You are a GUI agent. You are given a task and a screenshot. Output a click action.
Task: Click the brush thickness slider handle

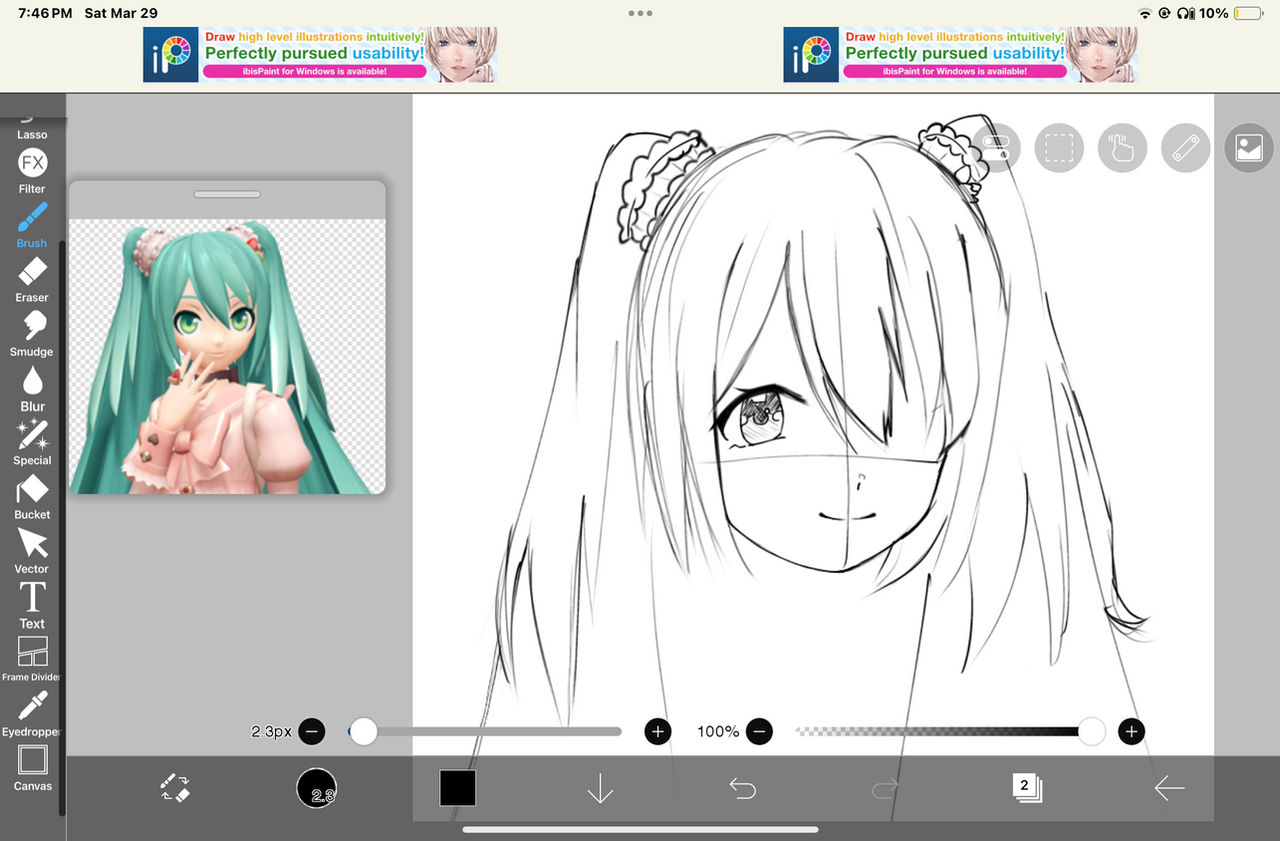[x=363, y=731]
